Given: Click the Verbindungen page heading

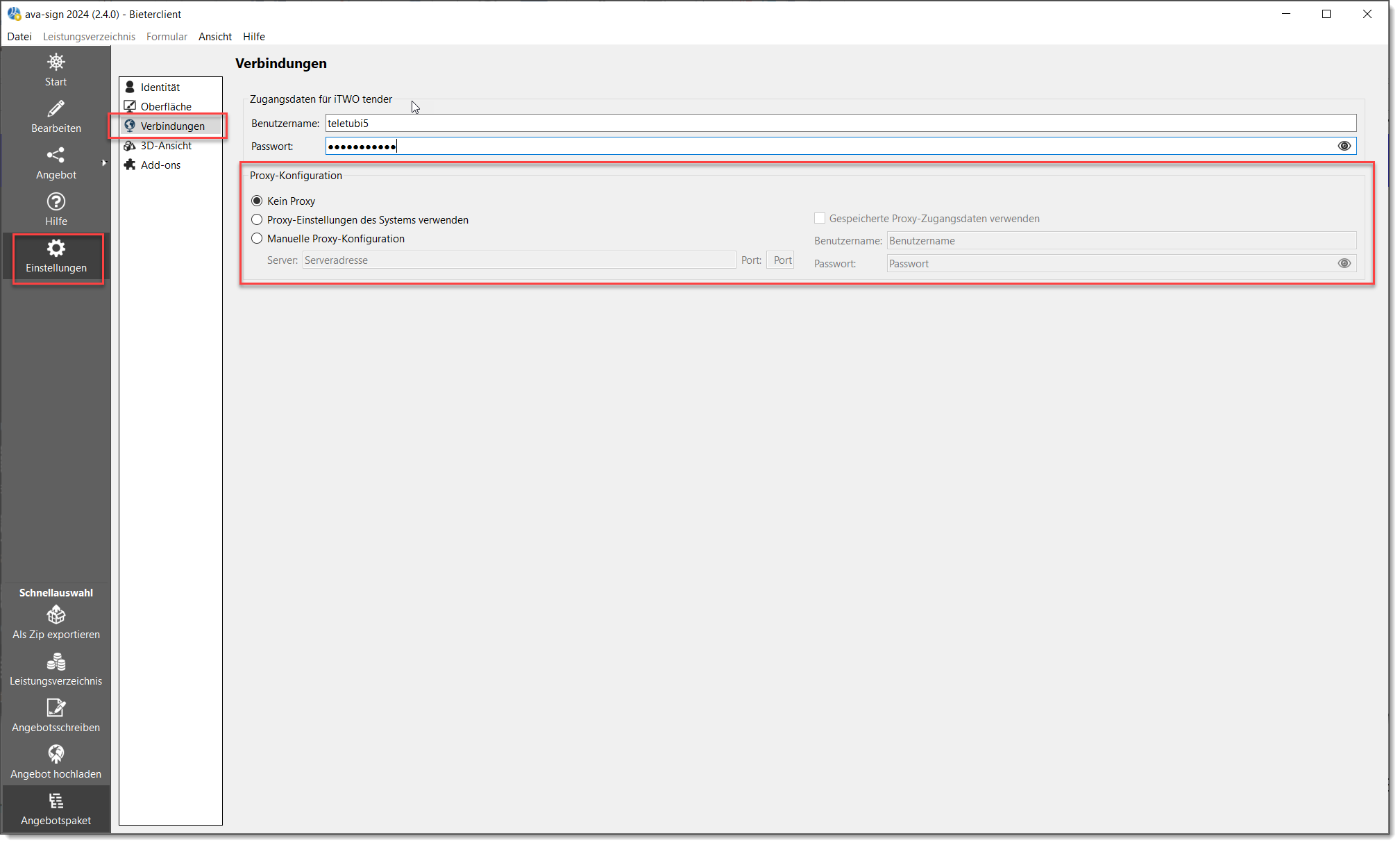Looking at the screenshot, I should (x=281, y=63).
